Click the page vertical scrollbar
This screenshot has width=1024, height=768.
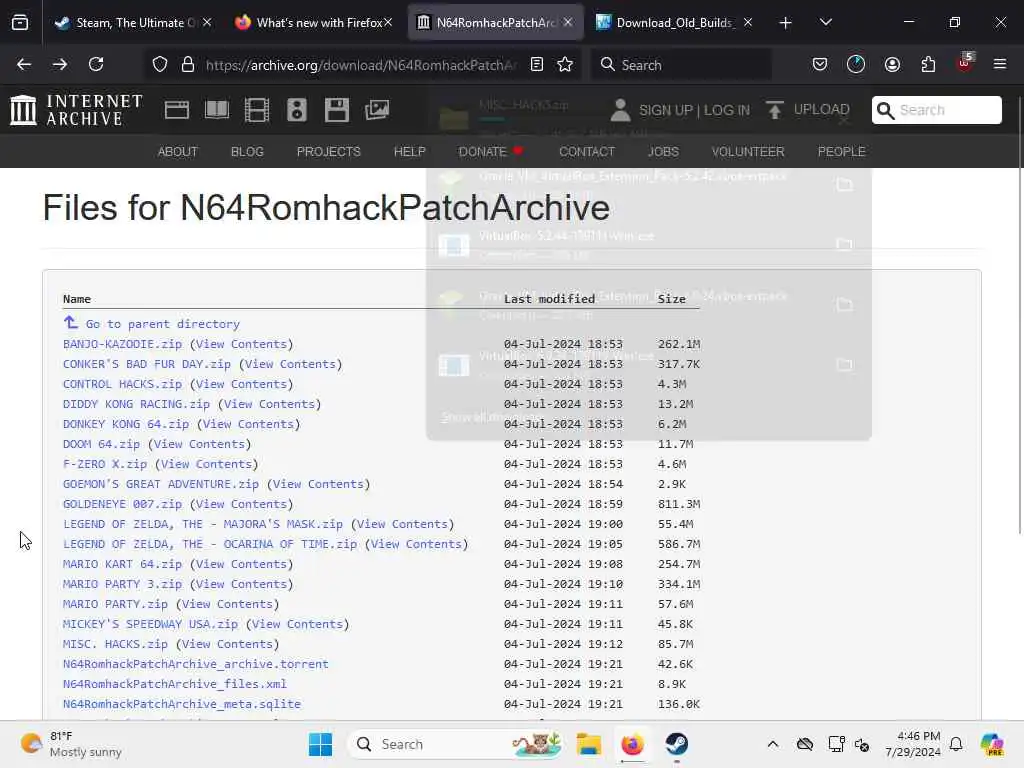tap(1019, 313)
